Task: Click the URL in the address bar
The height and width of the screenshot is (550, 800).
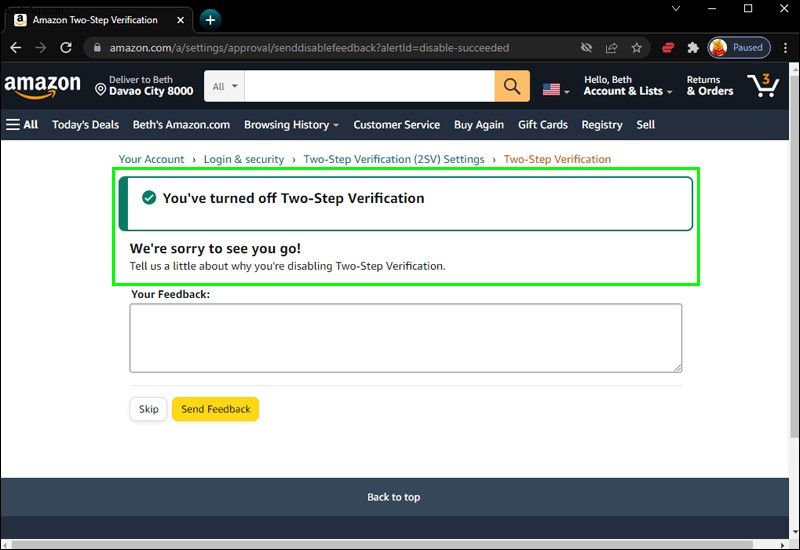Action: pyautogui.click(x=309, y=48)
